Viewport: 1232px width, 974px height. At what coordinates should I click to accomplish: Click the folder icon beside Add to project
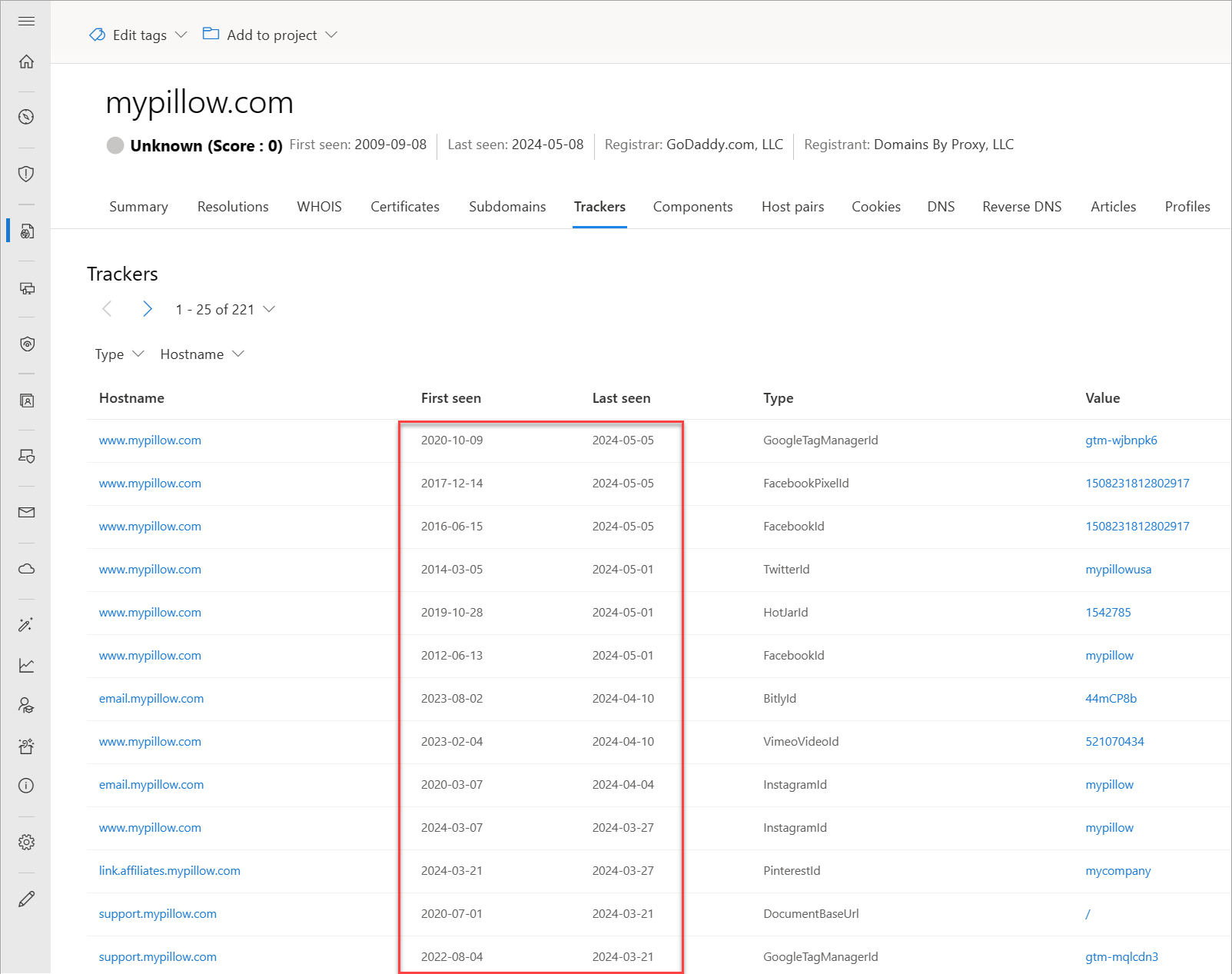coord(211,34)
